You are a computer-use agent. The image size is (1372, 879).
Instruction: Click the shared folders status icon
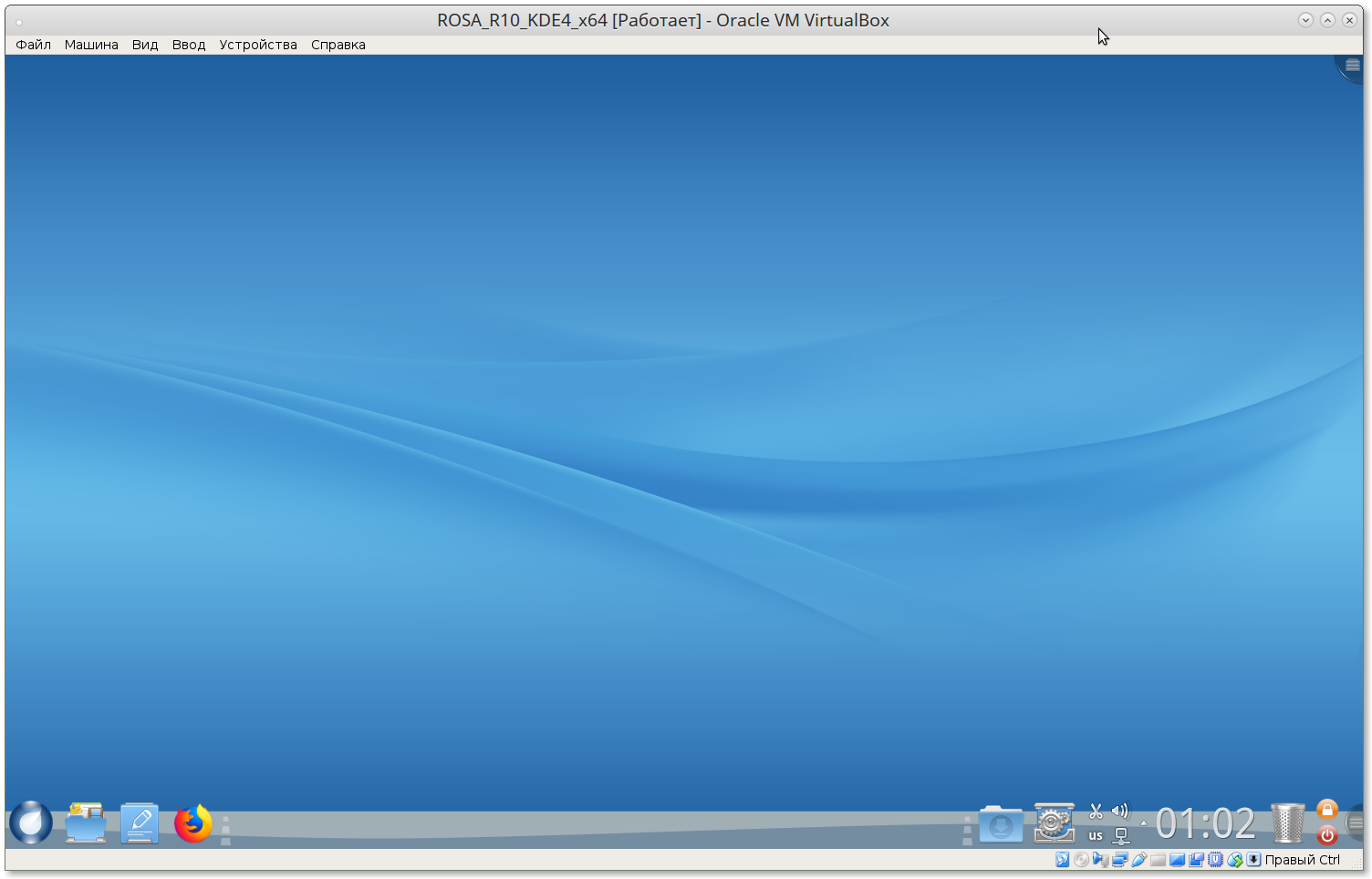(x=1158, y=860)
